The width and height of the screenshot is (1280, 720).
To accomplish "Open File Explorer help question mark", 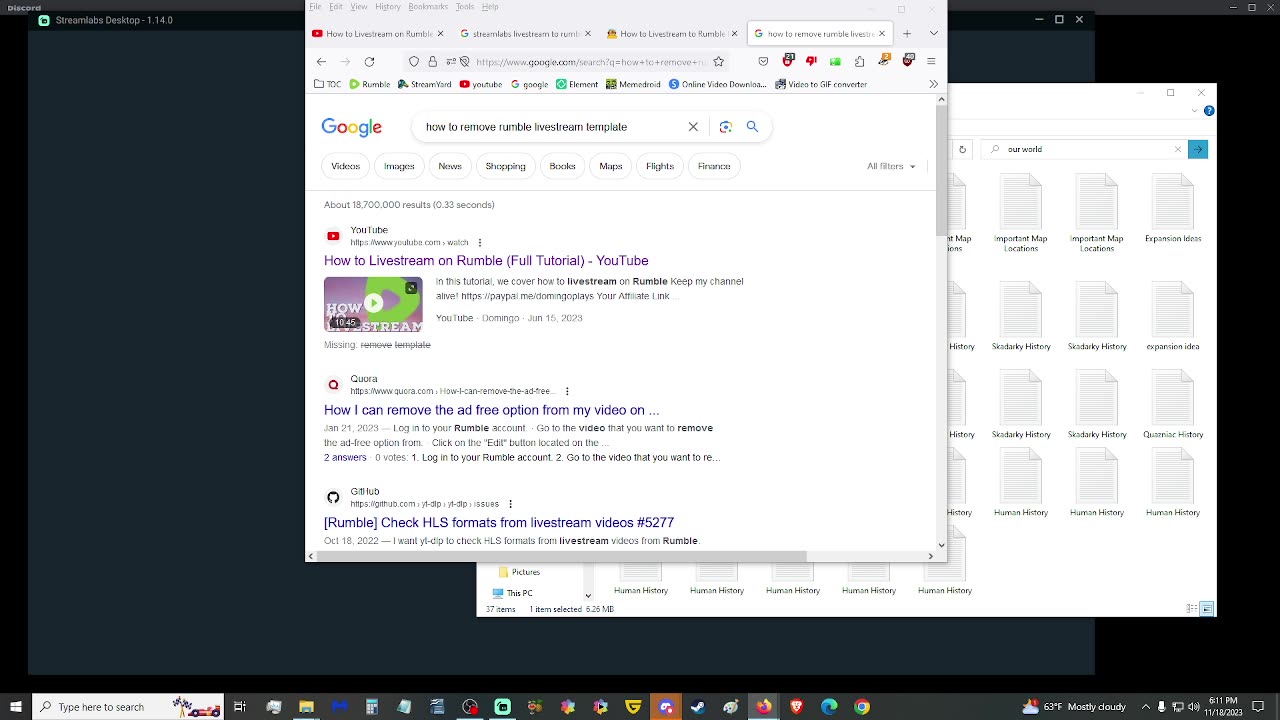I will coord(1209,111).
